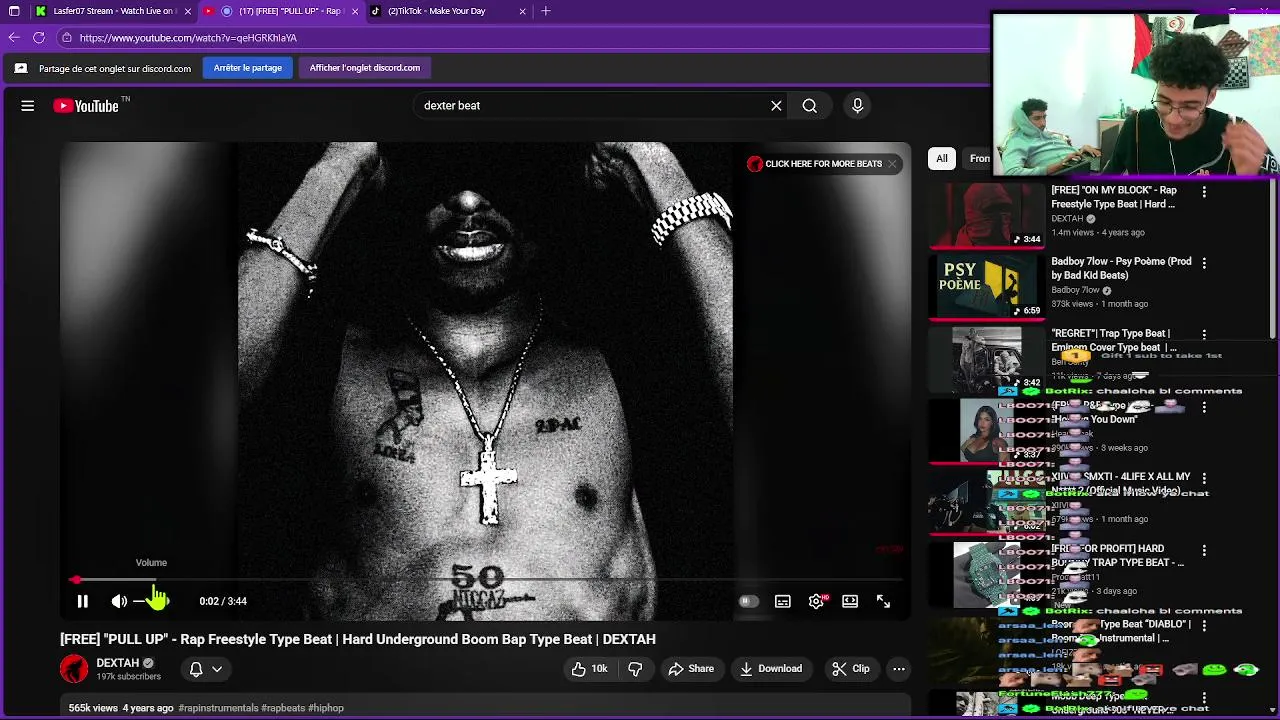The width and height of the screenshot is (1280, 720).
Task: Close the YouTube 'PULL UP' tab
Action: (355, 11)
